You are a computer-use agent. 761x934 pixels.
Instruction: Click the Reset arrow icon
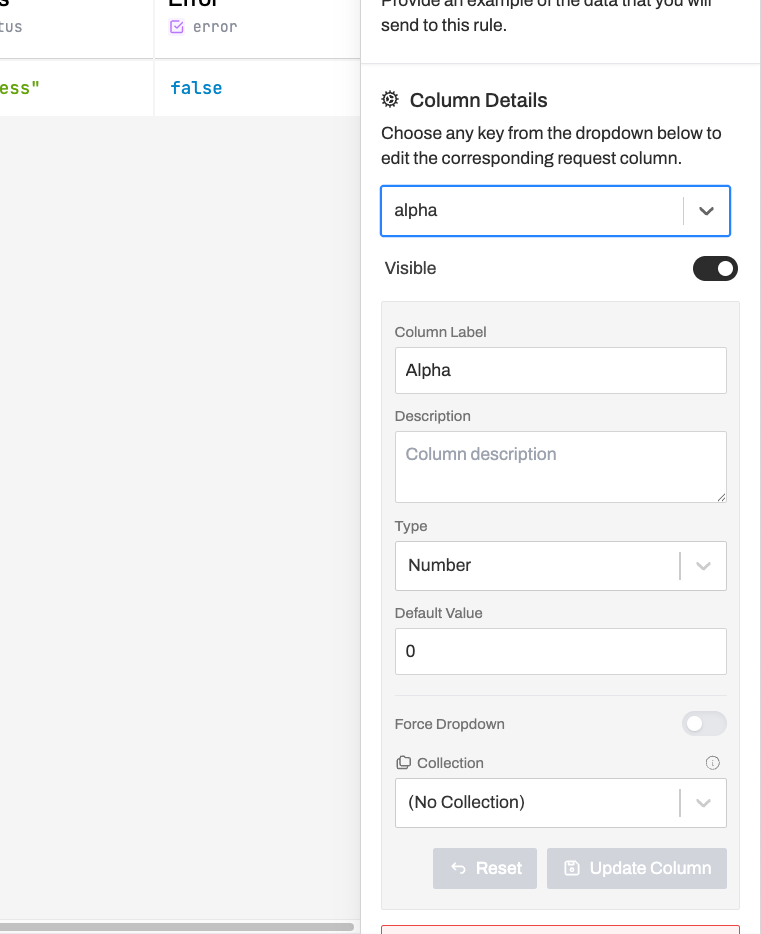[x=459, y=868]
